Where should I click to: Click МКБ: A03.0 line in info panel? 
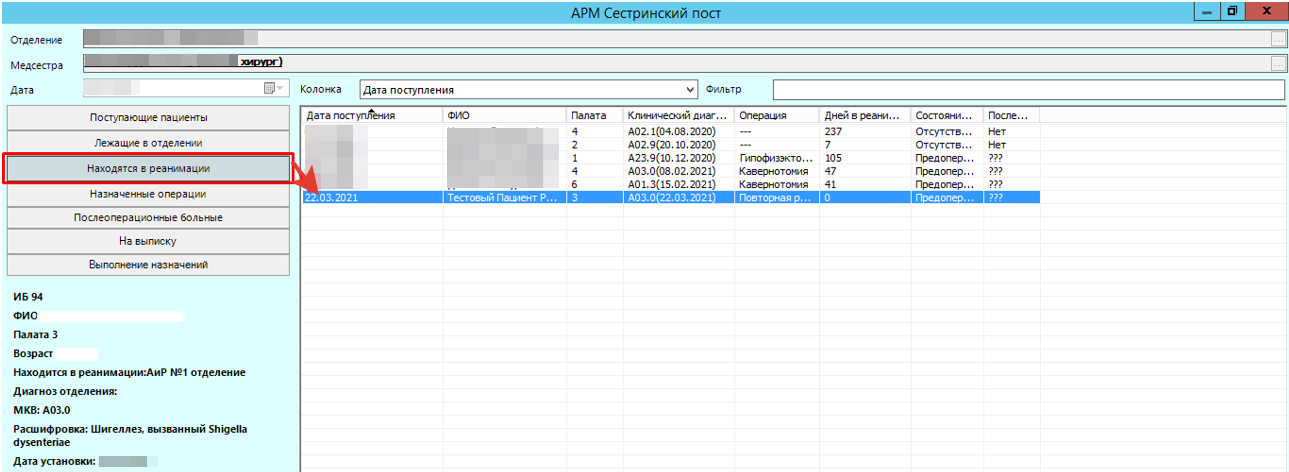click(41, 410)
